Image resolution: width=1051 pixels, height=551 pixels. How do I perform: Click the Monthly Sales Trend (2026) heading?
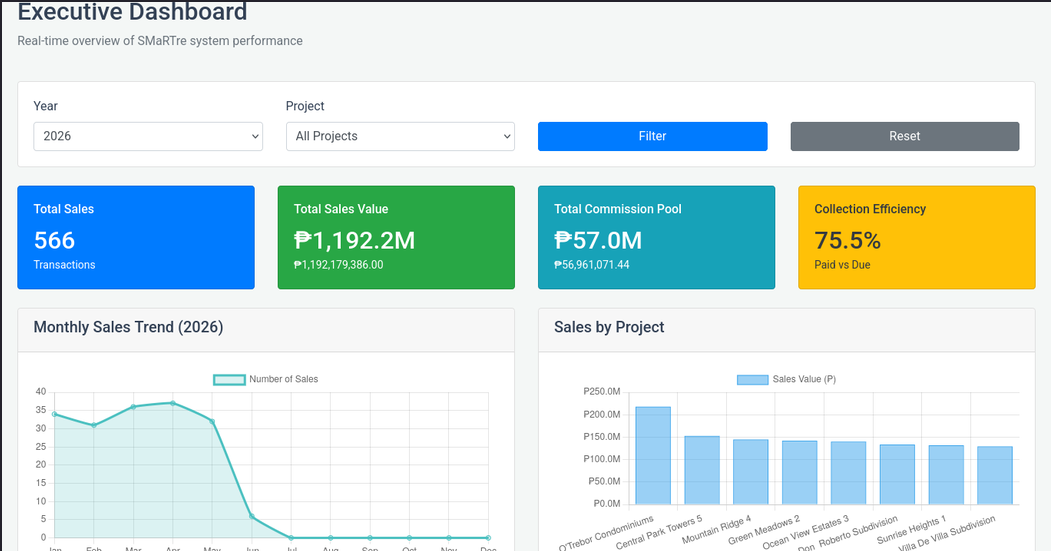pyautogui.click(x=128, y=327)
